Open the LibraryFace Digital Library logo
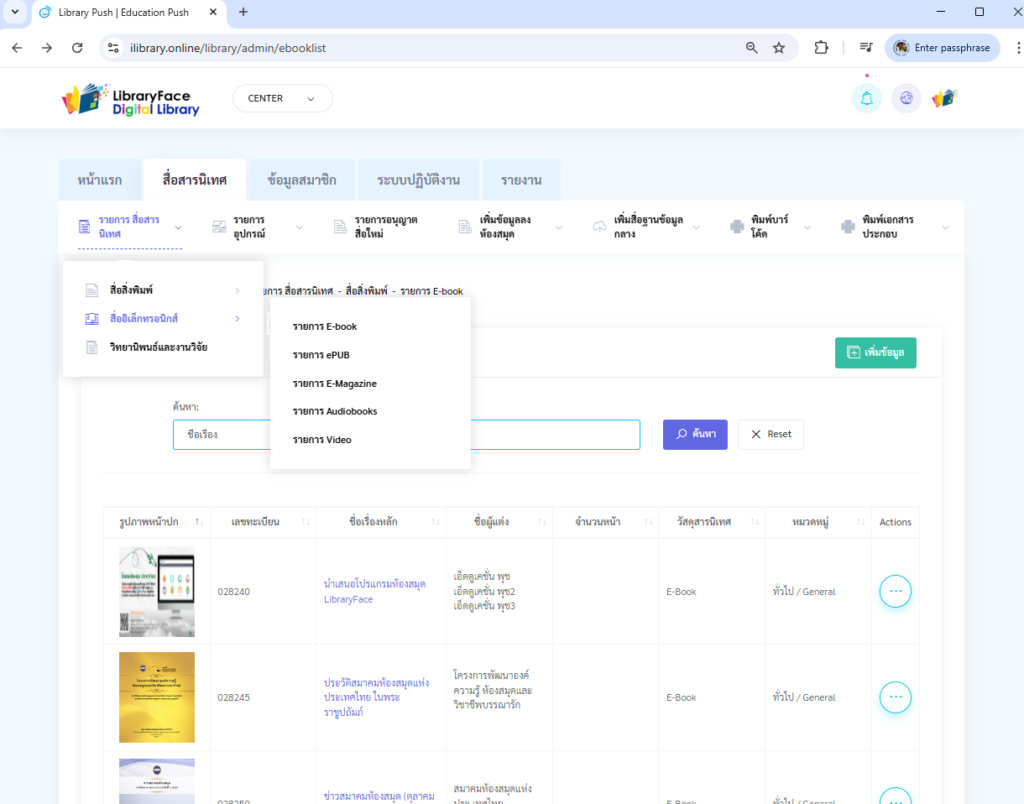This screenshot has height=804, width=1024. click(131, 99)
